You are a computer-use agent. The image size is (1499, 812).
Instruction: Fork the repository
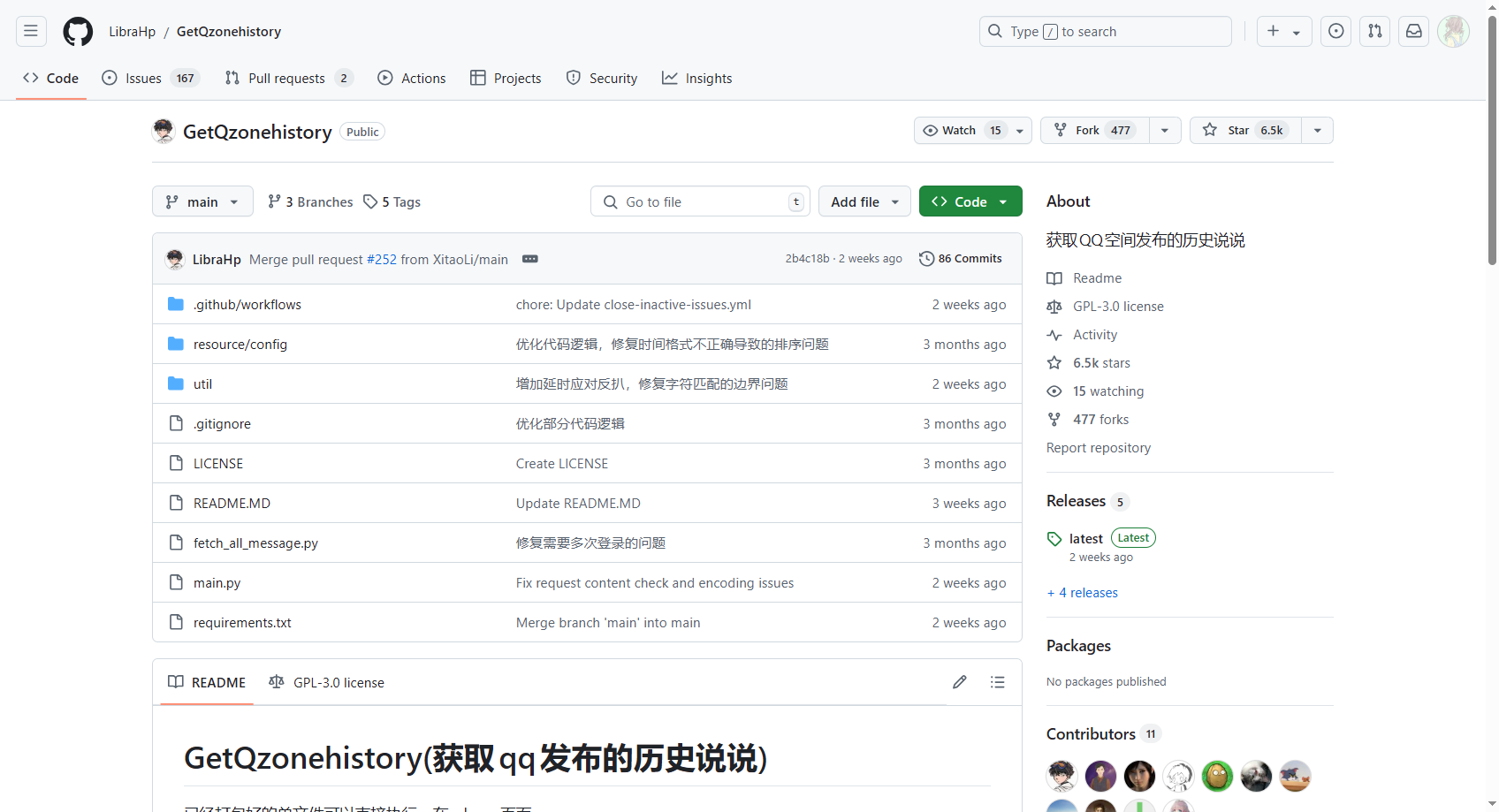(1095, 130)
